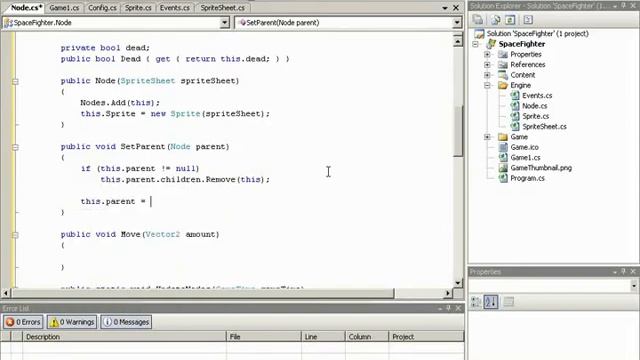Click the GameThumbnail.png file icon
The image size is (640, 360).
coord(503,168)
